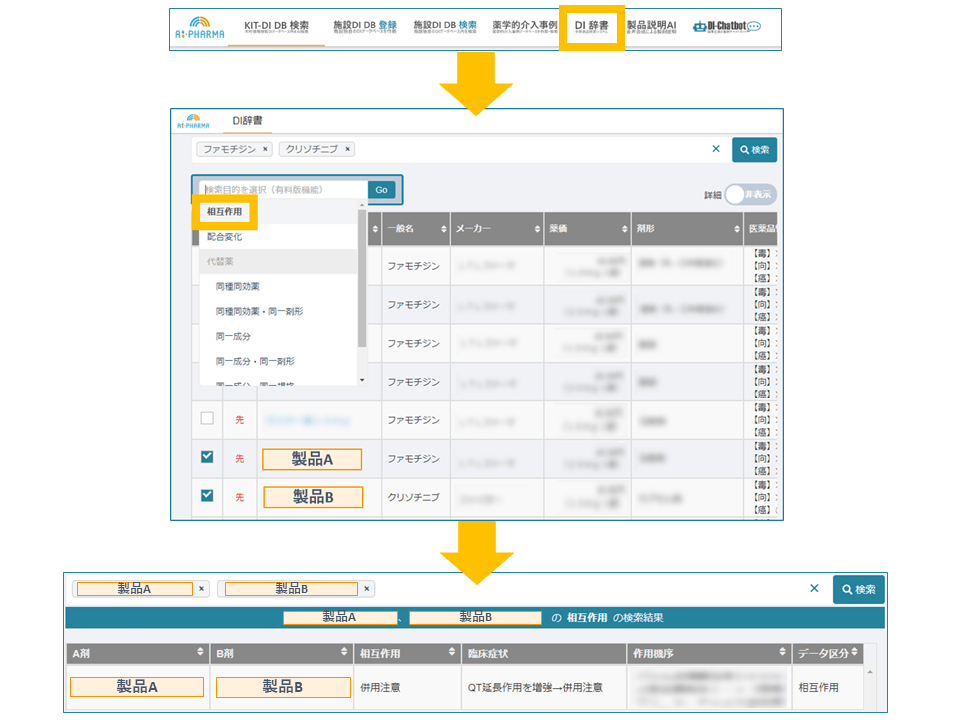This screenshot has height=720, width=960.
Task: Open the DI 辞書 tab in top navigation
Action: click(591, 27)
